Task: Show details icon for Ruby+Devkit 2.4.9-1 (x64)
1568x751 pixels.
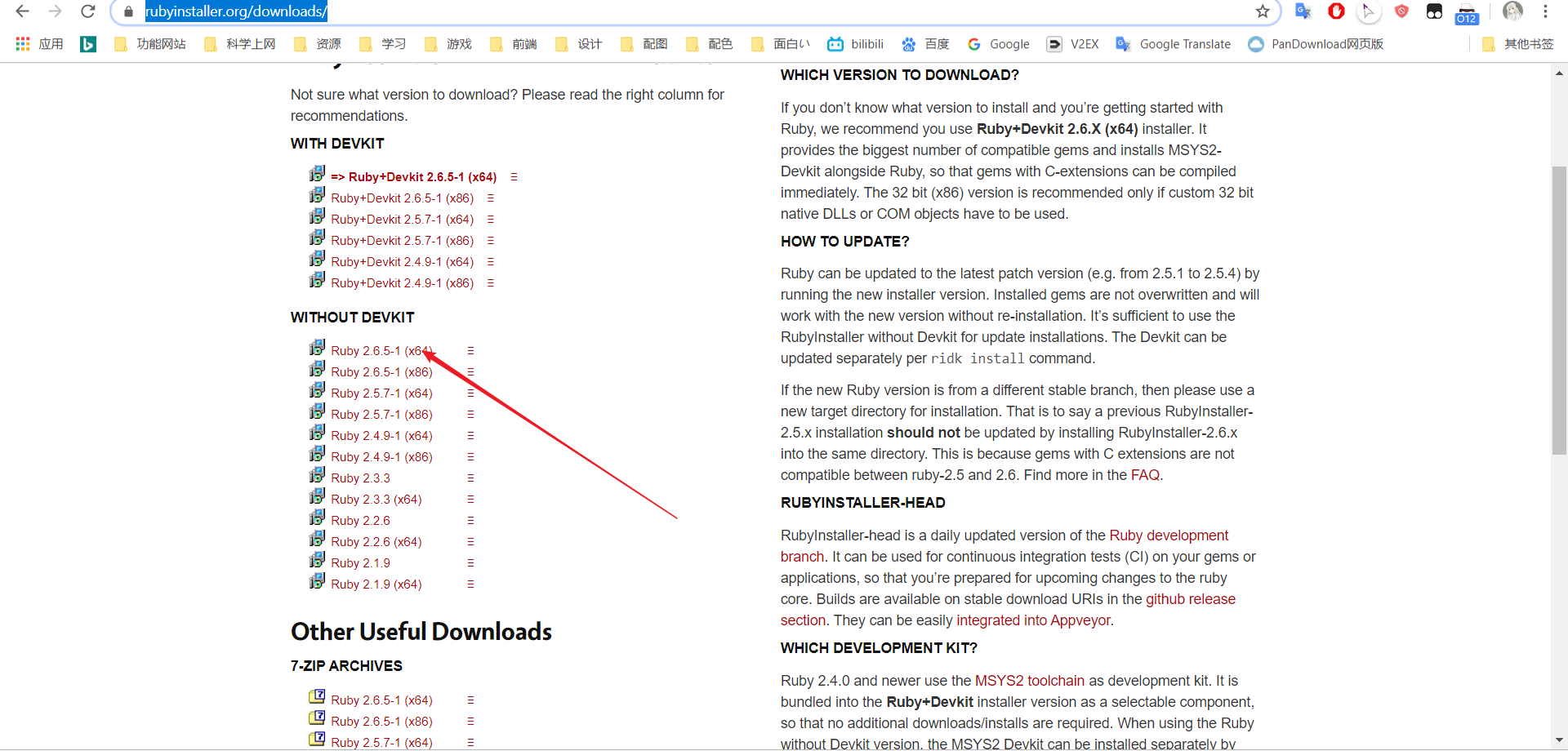Action: click(491, 262)
